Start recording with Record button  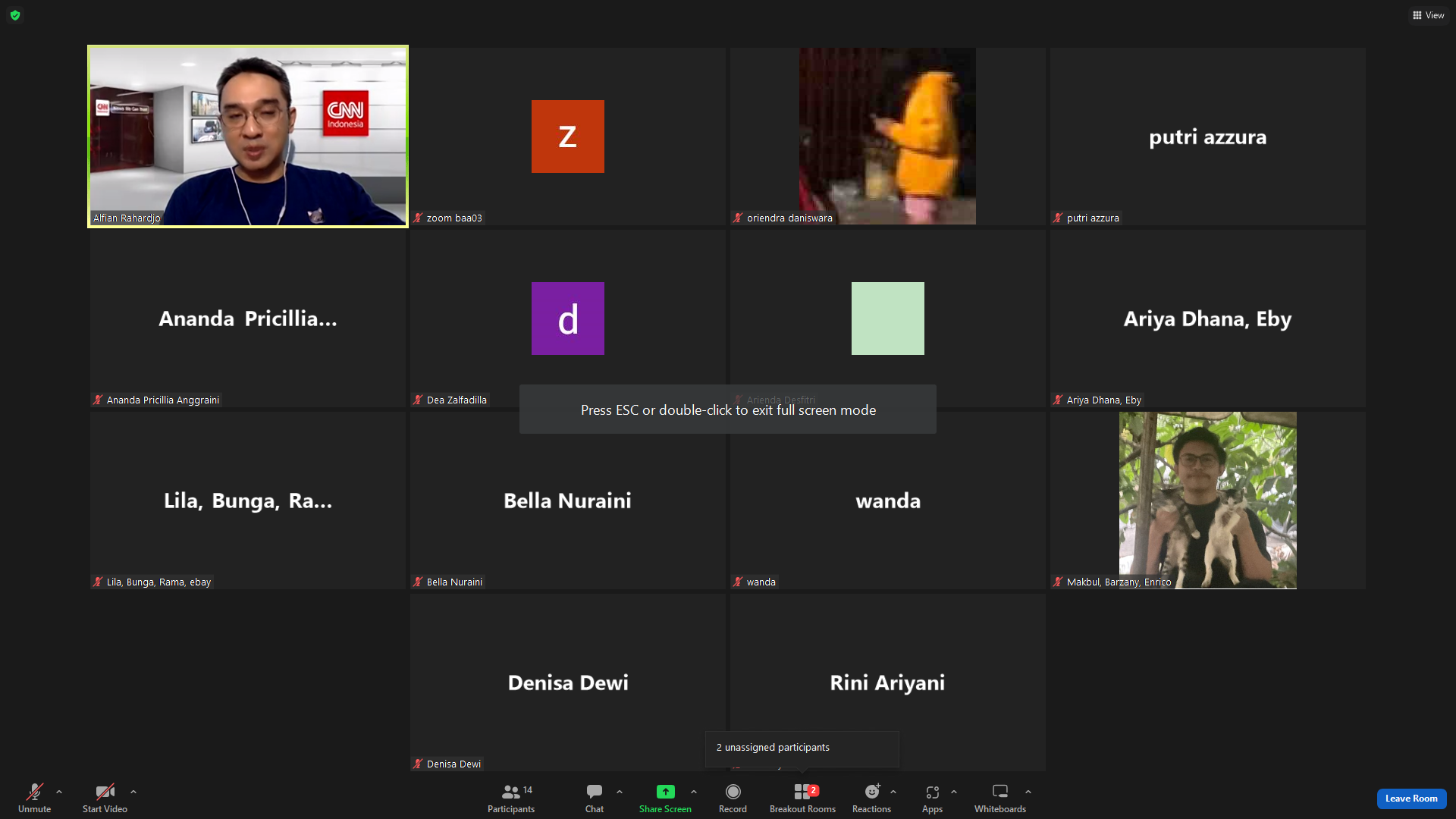pyautogui.click(x=733, y=798)
